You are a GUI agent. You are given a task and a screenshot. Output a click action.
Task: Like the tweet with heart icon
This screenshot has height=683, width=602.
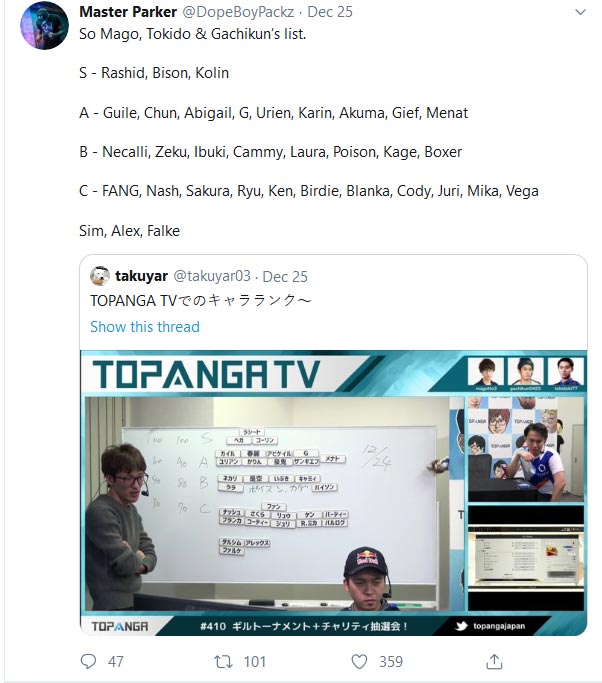pyautogui.click(x=359, y=662)
